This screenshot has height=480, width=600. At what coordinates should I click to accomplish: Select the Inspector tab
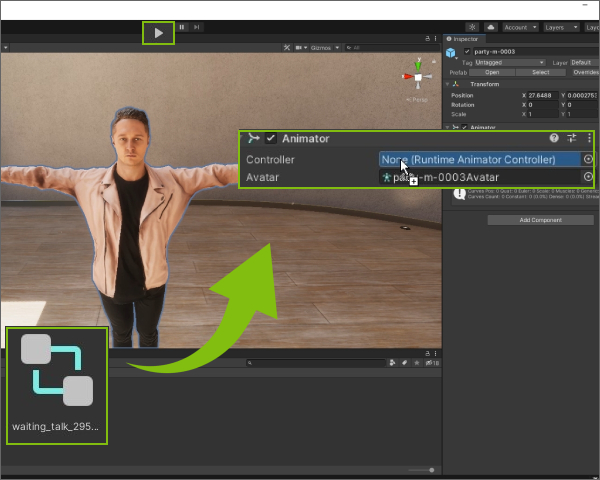pos(464,39)
